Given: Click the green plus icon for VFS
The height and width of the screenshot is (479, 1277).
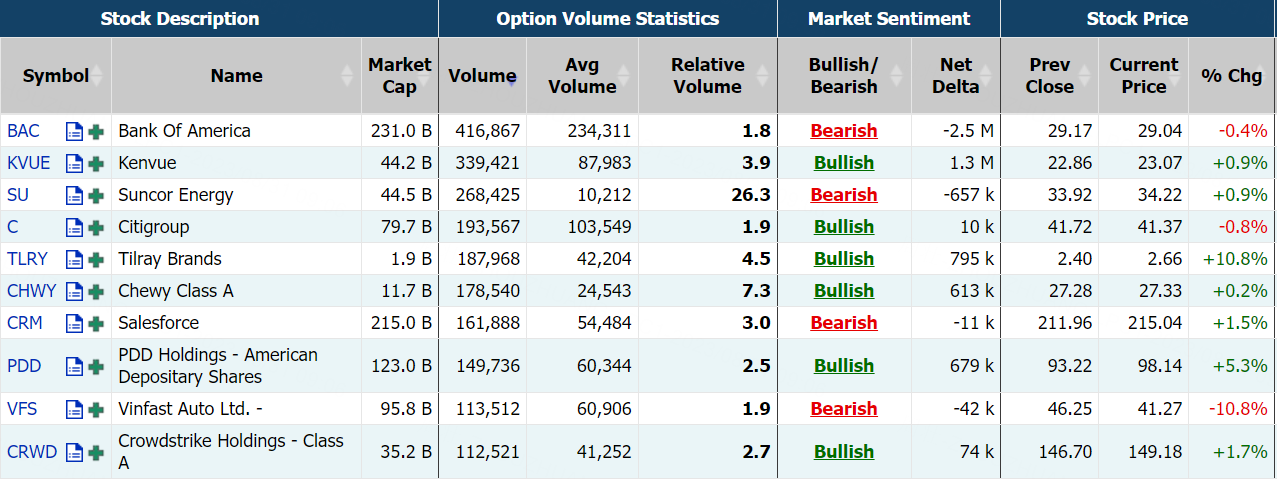Looking at the screenshot, I should 96,409.
